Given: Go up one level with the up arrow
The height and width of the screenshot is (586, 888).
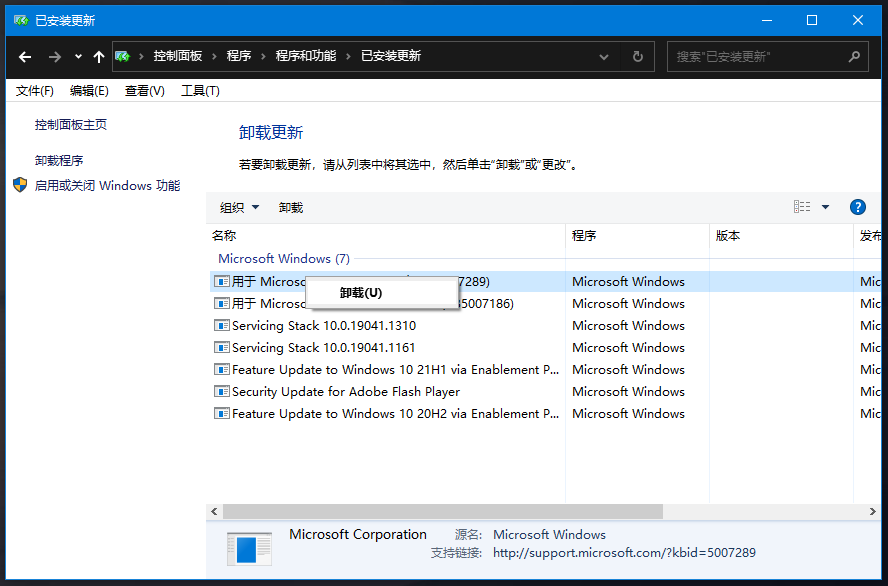Looking at the screenshot, I should point(99,57).
